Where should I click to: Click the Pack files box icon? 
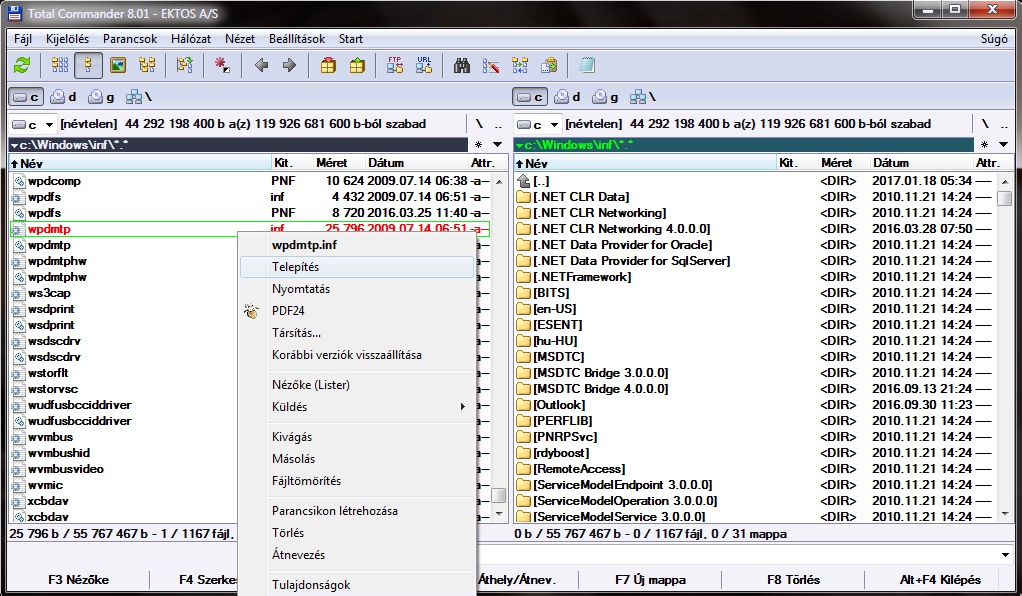[328, 65]
